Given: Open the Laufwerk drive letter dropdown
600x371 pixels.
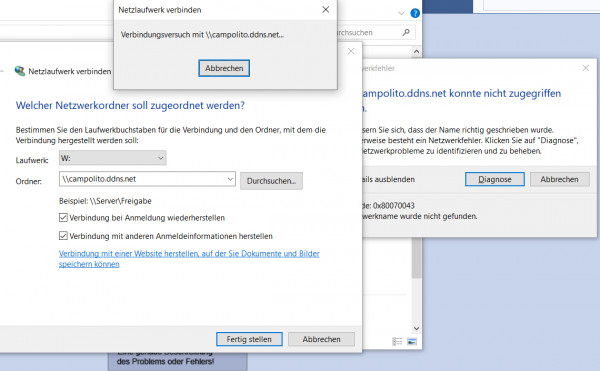Looking at the screenshot, I should 112,158.
